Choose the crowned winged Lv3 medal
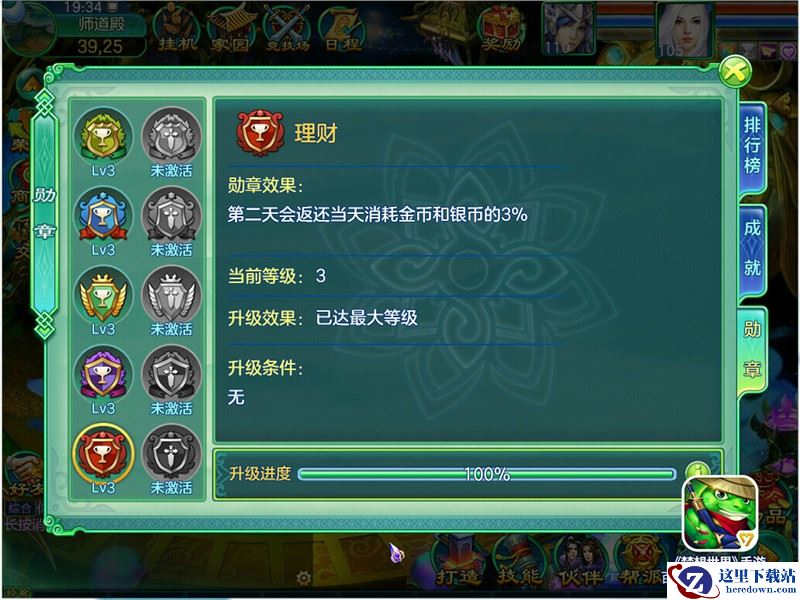The width and height of the screenshot is (800, 600). click(103, 294)
